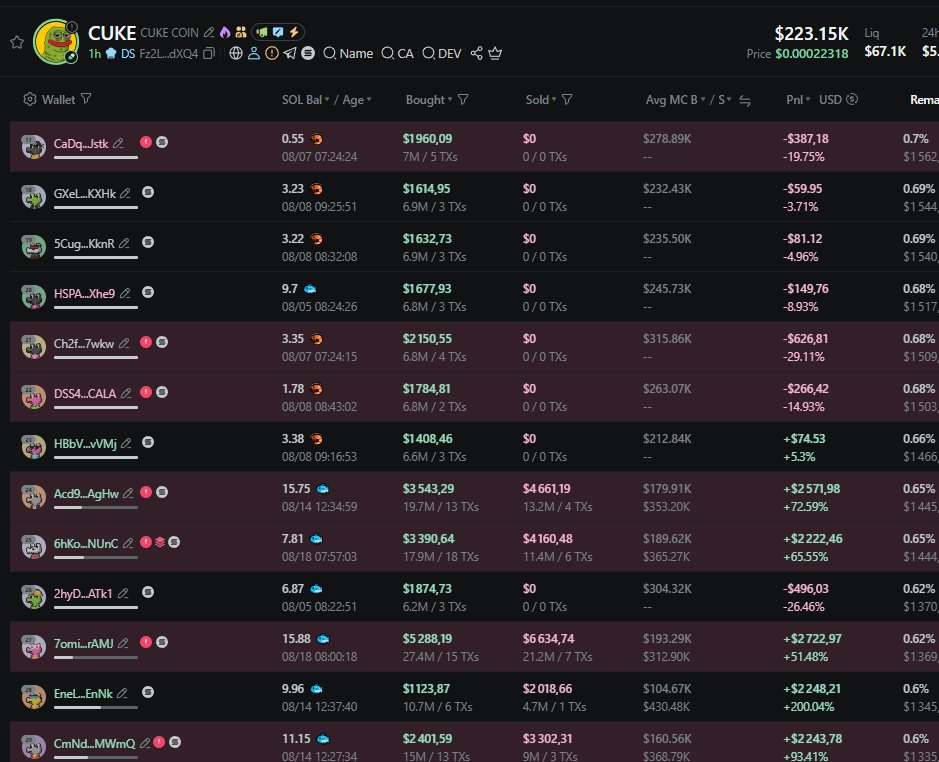Click the shrimp icon beside 3.38 SOL
Screen dimensions: 939x762
pos(316,439)
